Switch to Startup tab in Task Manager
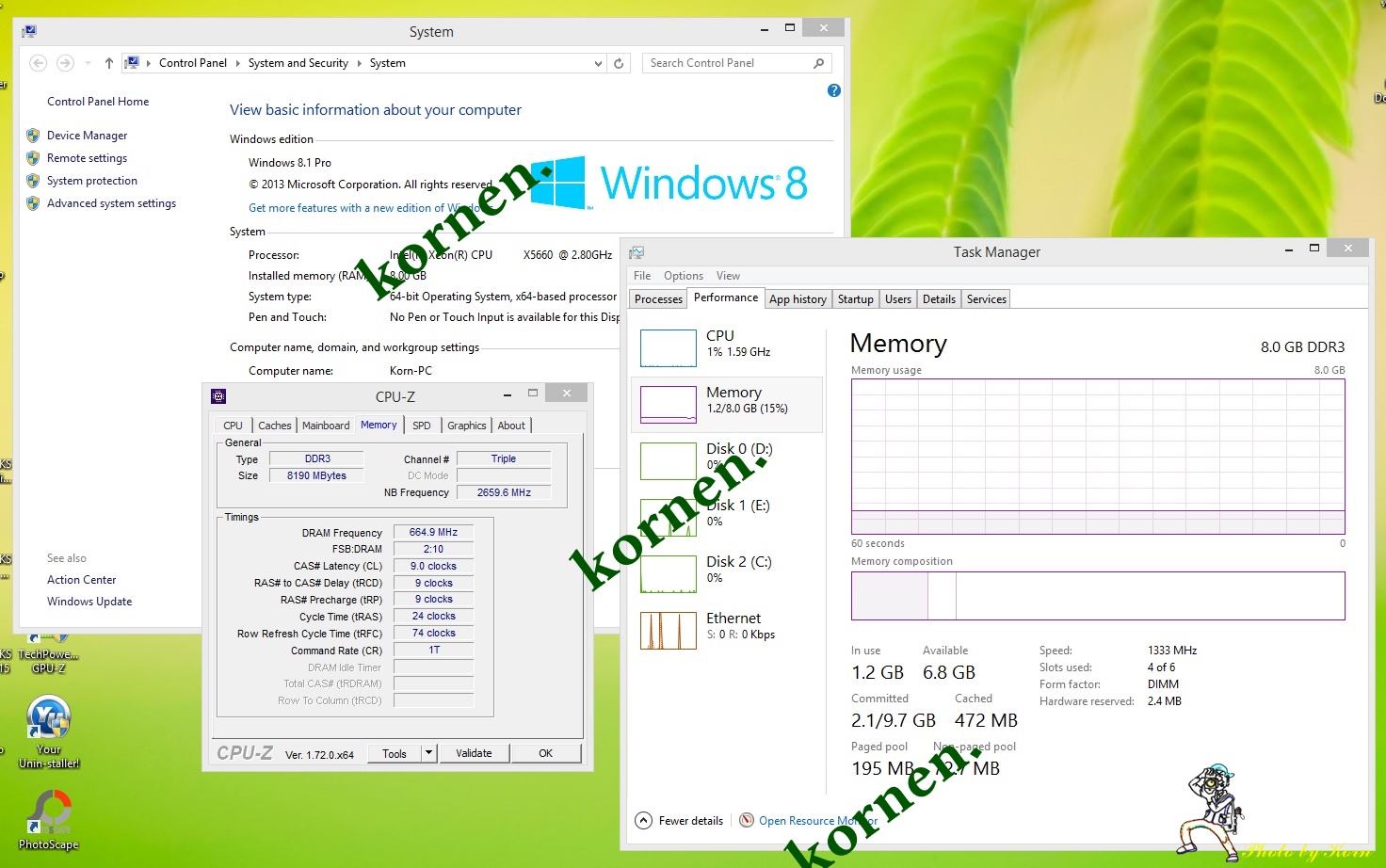 click(856, 299)
